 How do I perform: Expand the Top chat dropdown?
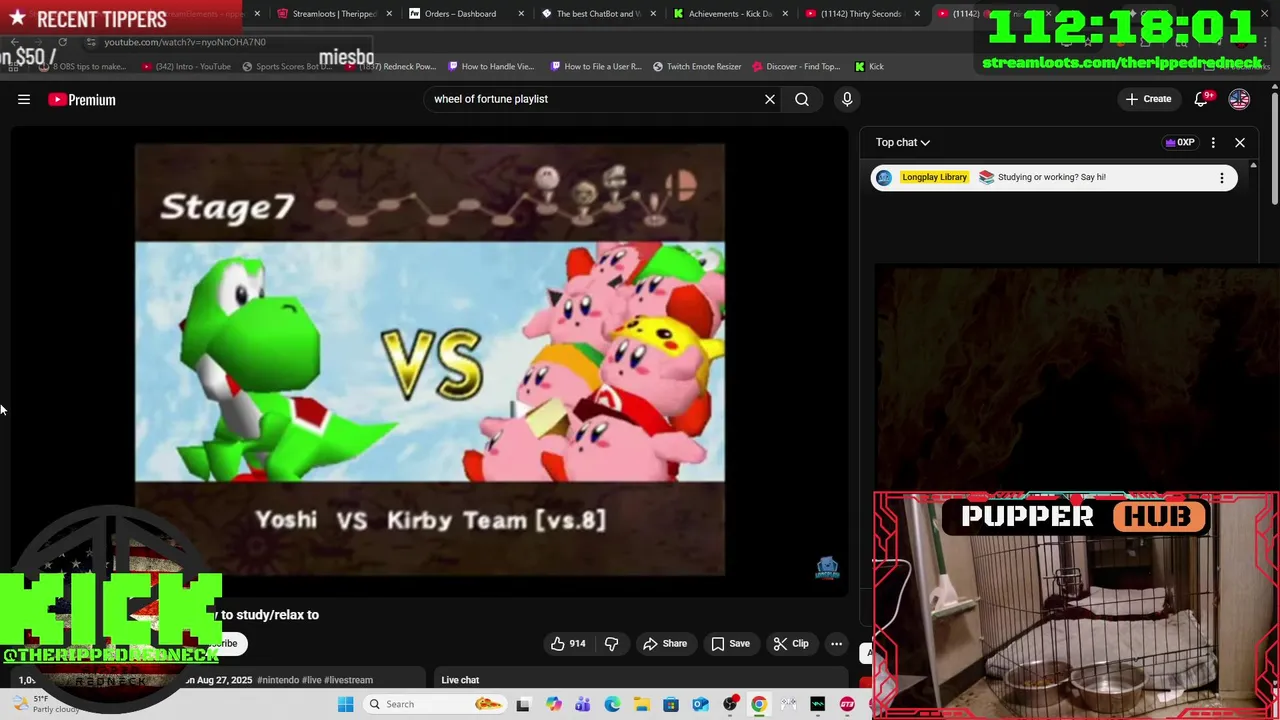tap(903, 142)
